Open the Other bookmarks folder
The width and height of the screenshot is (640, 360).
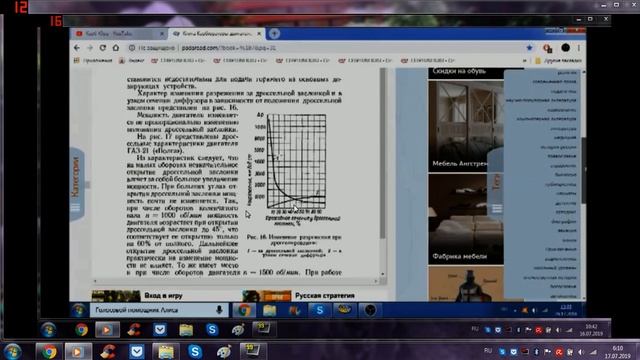coord(558,60)
